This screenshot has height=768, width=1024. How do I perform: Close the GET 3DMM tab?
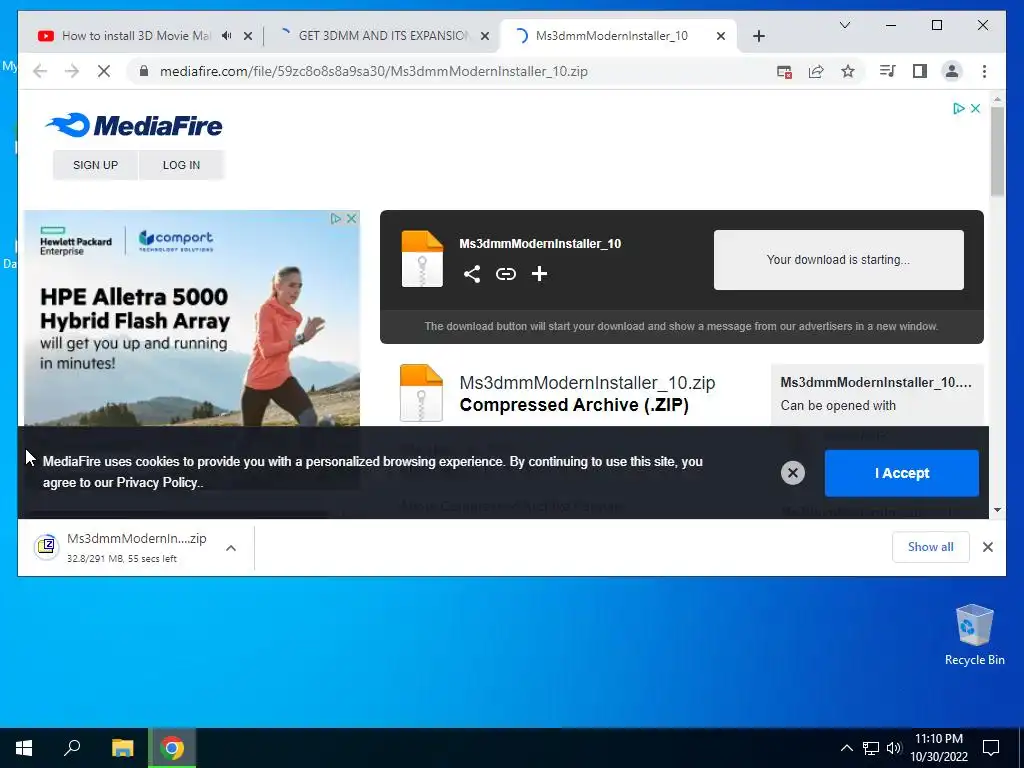point(485,37)
